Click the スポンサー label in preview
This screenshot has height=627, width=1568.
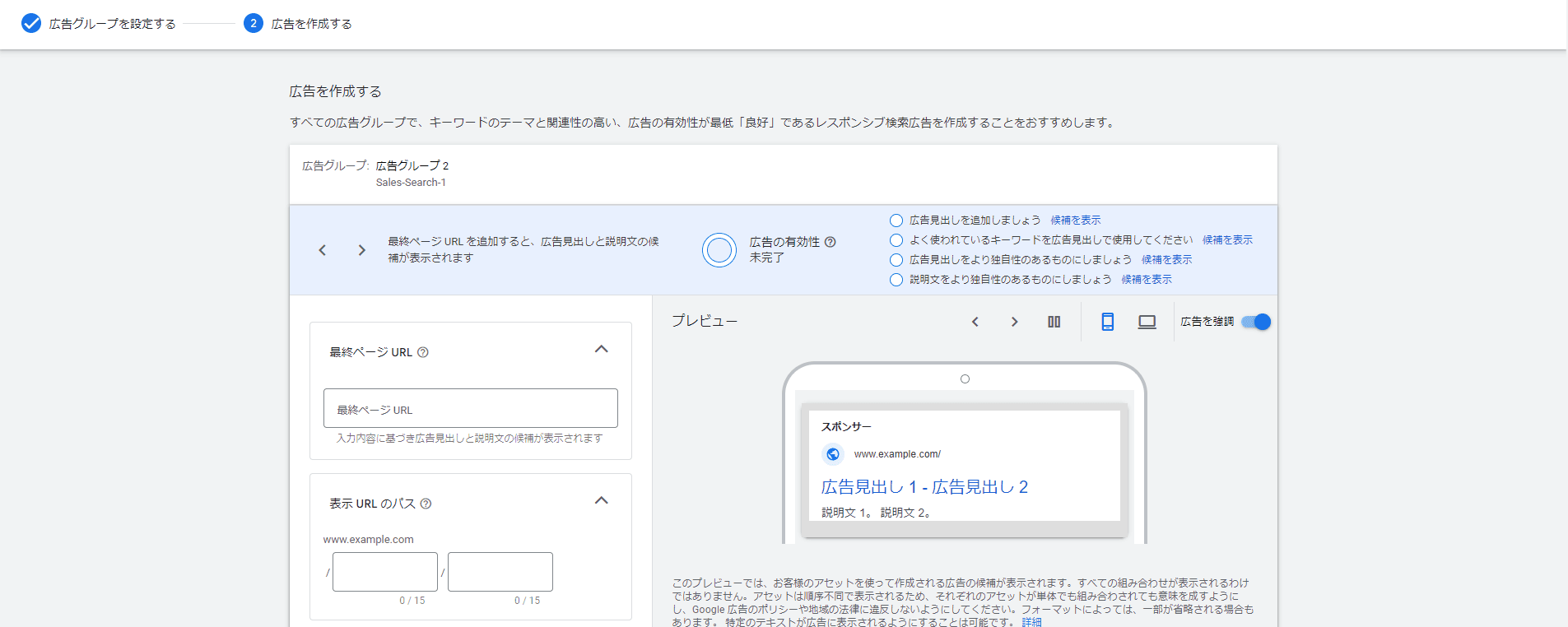point(846,427)
